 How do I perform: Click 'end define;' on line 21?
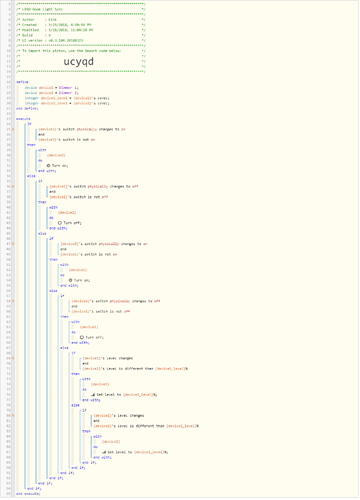click(x=27, y=108)
